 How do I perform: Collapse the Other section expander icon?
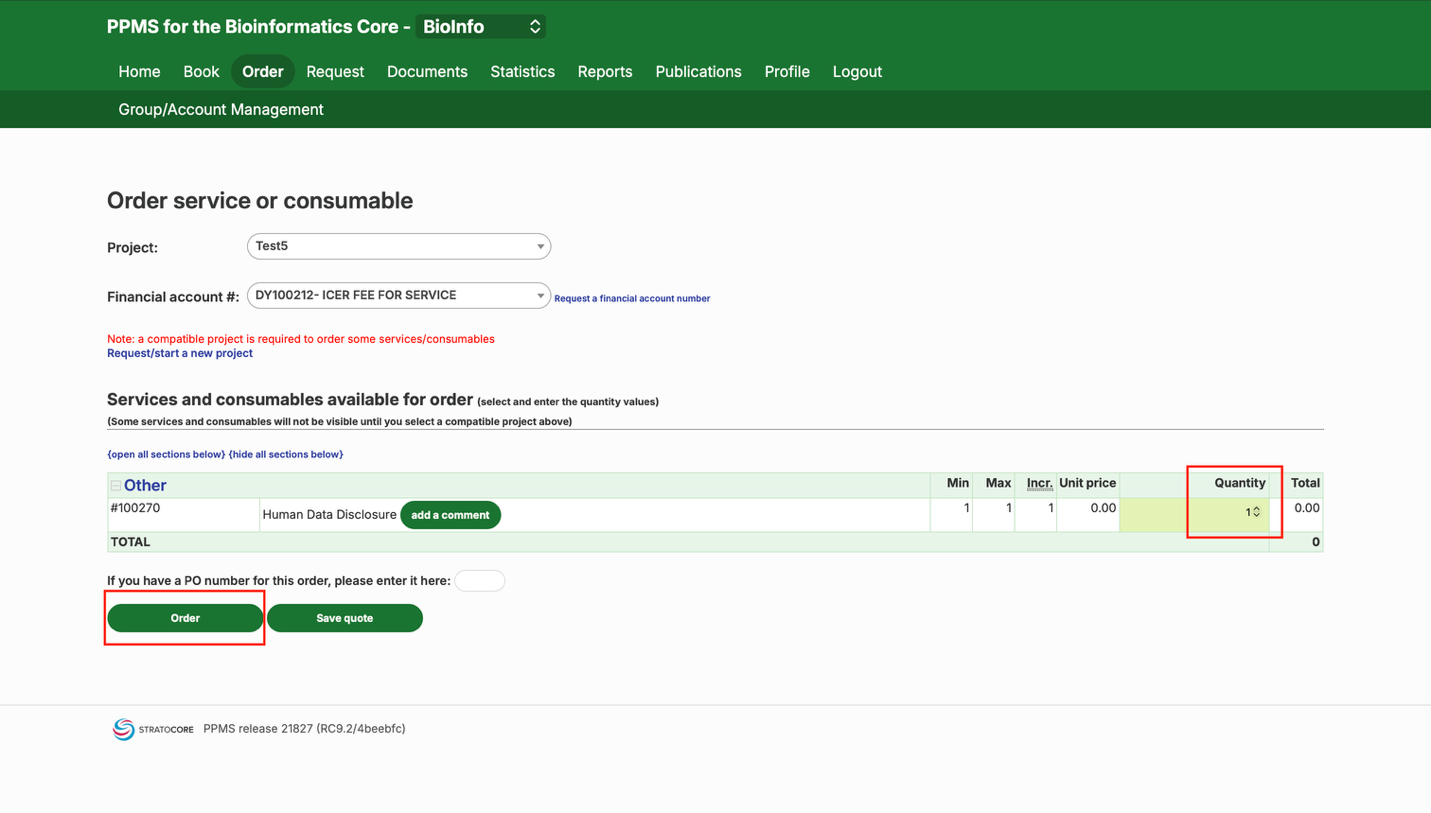[116, 486]
